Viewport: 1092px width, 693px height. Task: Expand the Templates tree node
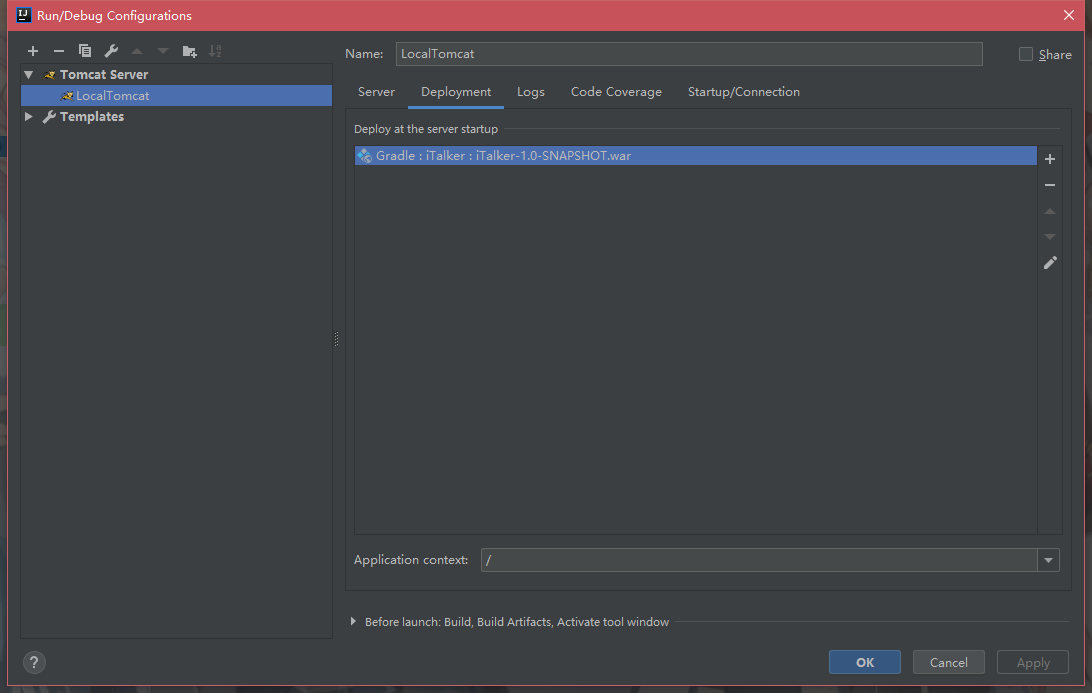pyautogui.click(x=29, y=116)
